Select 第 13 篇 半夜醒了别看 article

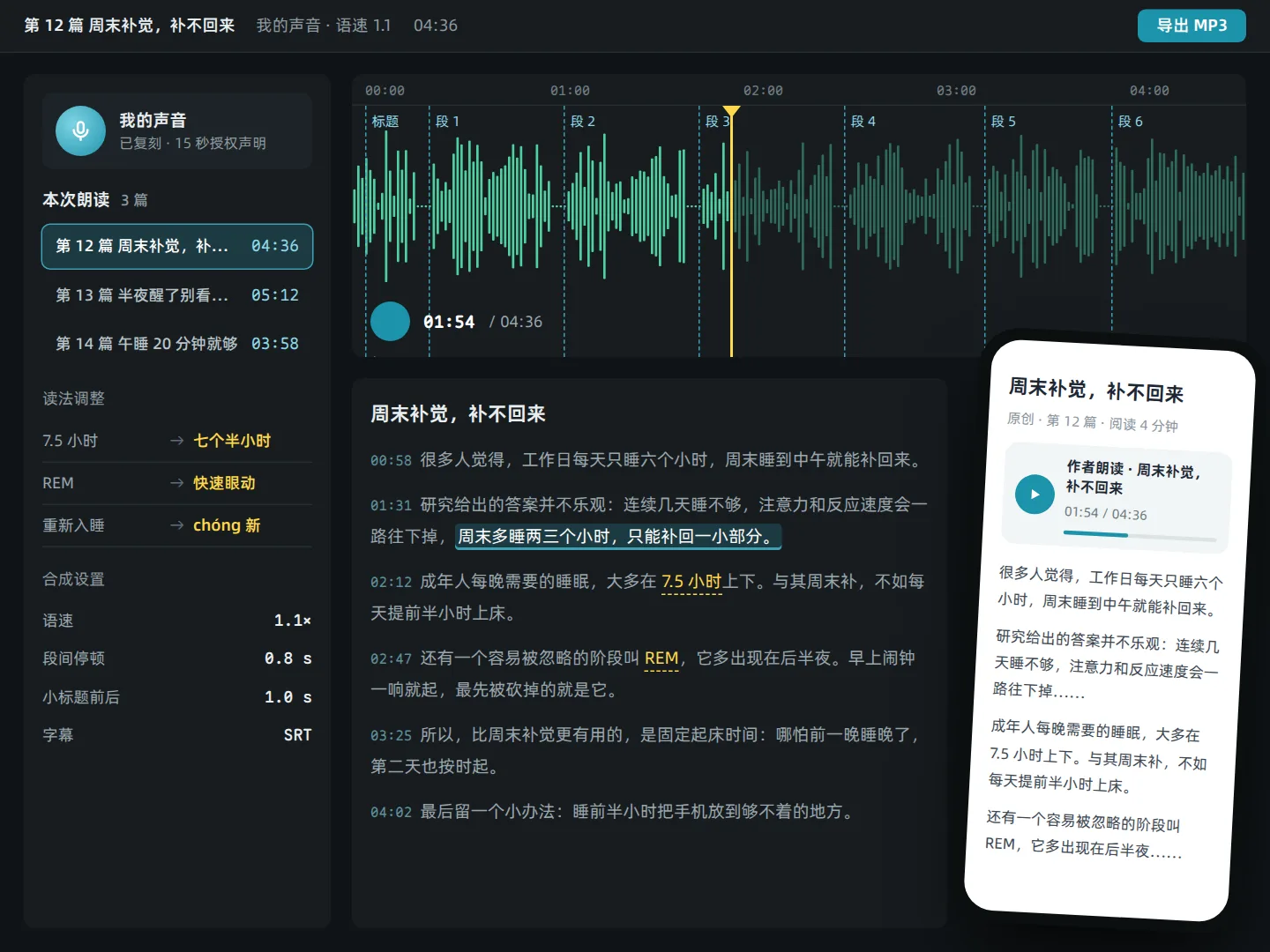[x=177, y=295]
